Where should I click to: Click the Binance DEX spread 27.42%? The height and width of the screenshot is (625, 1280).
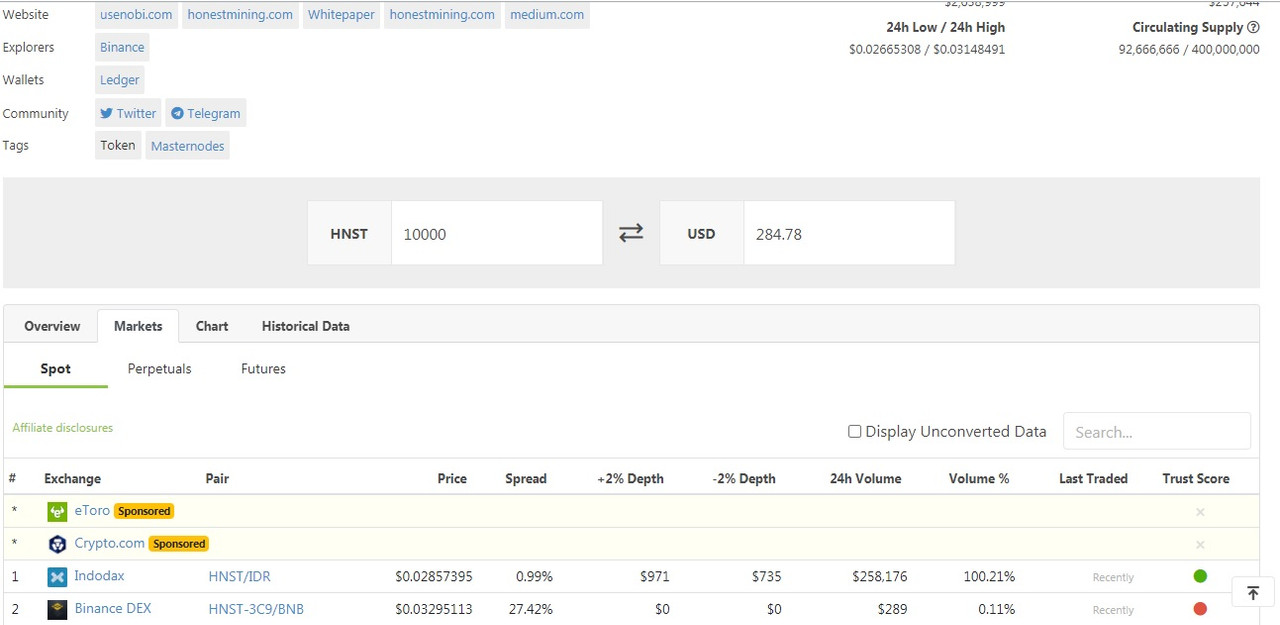coord(531,609)
